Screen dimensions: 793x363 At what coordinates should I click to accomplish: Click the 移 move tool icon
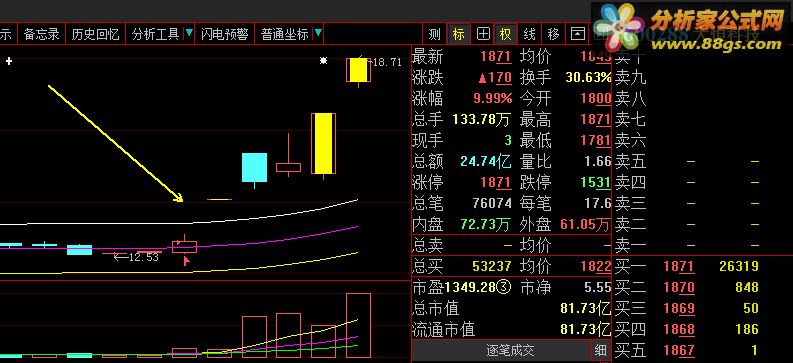[553, 34]
